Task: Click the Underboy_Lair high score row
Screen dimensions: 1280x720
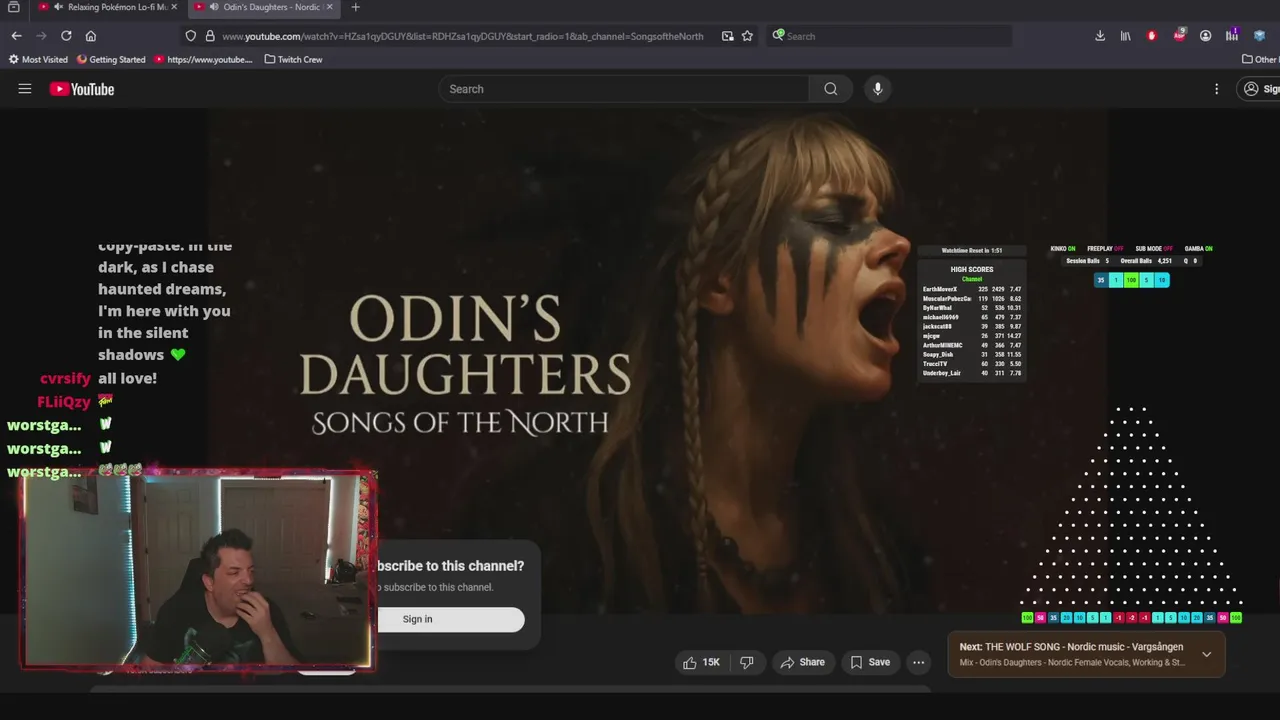Action: pyautogui.click(x=972, y=373)
